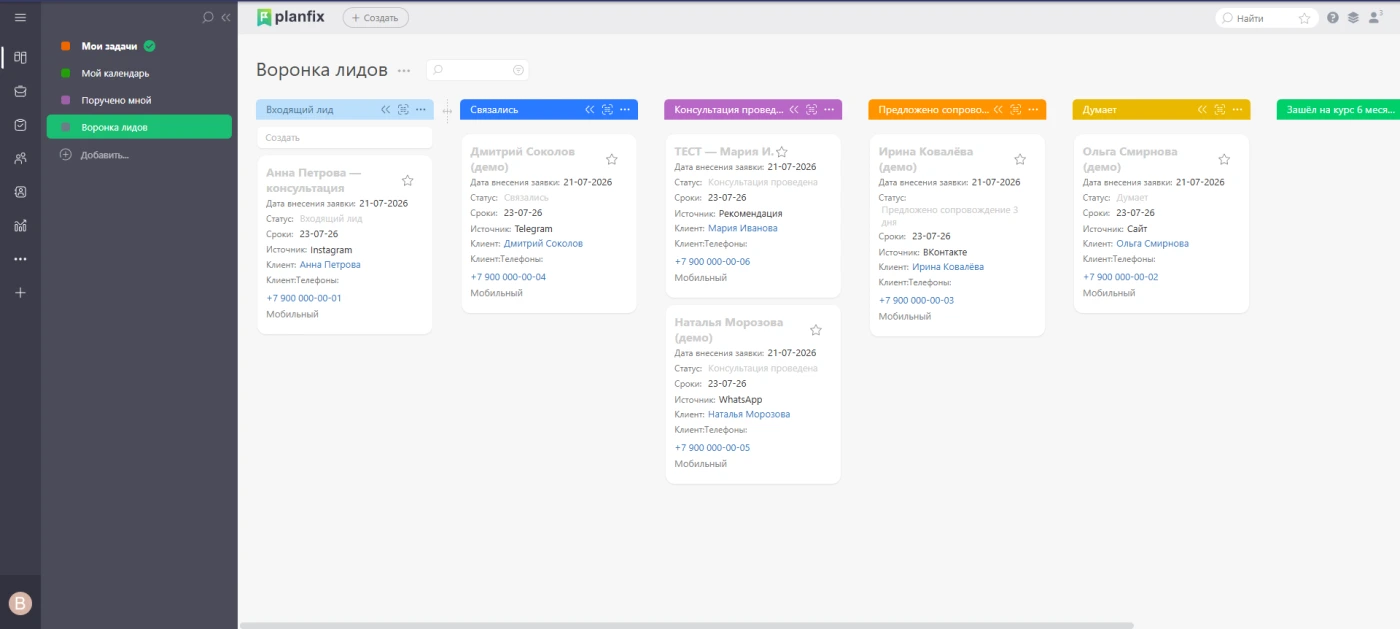This screenshot has height=629, width=1400.
Task: Click the Создать button in the header
Action: [x=375, y=17]
